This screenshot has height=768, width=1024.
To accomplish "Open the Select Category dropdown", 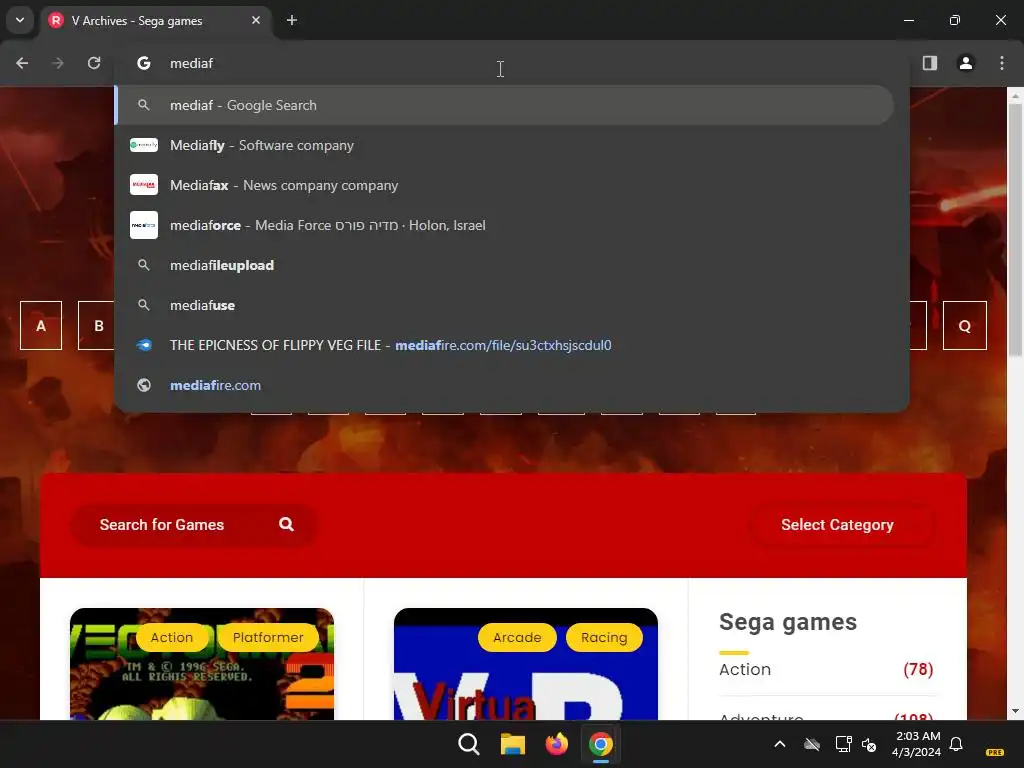I will 841,524.
